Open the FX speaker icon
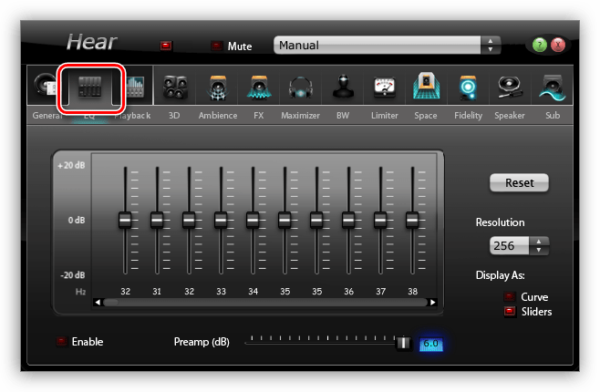The image size is (600, 392). [259, 87]
